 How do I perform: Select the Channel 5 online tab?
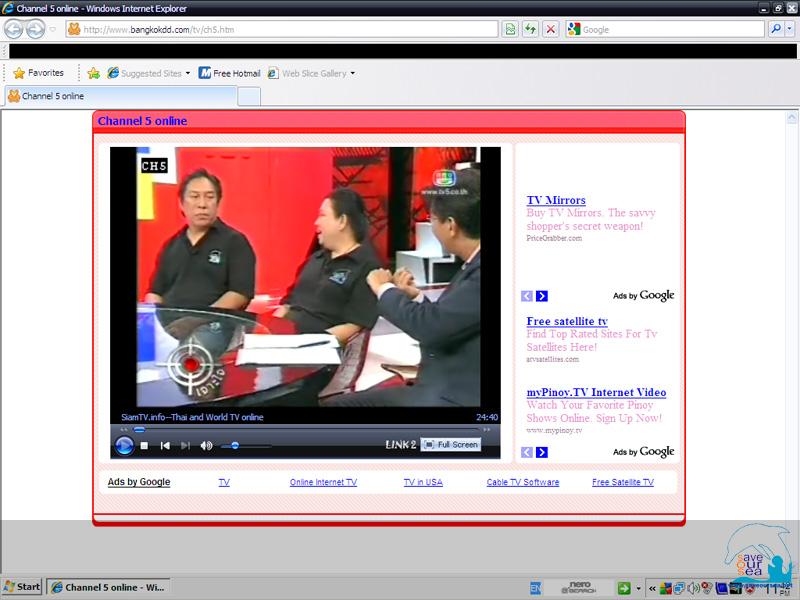click(120, 96)
